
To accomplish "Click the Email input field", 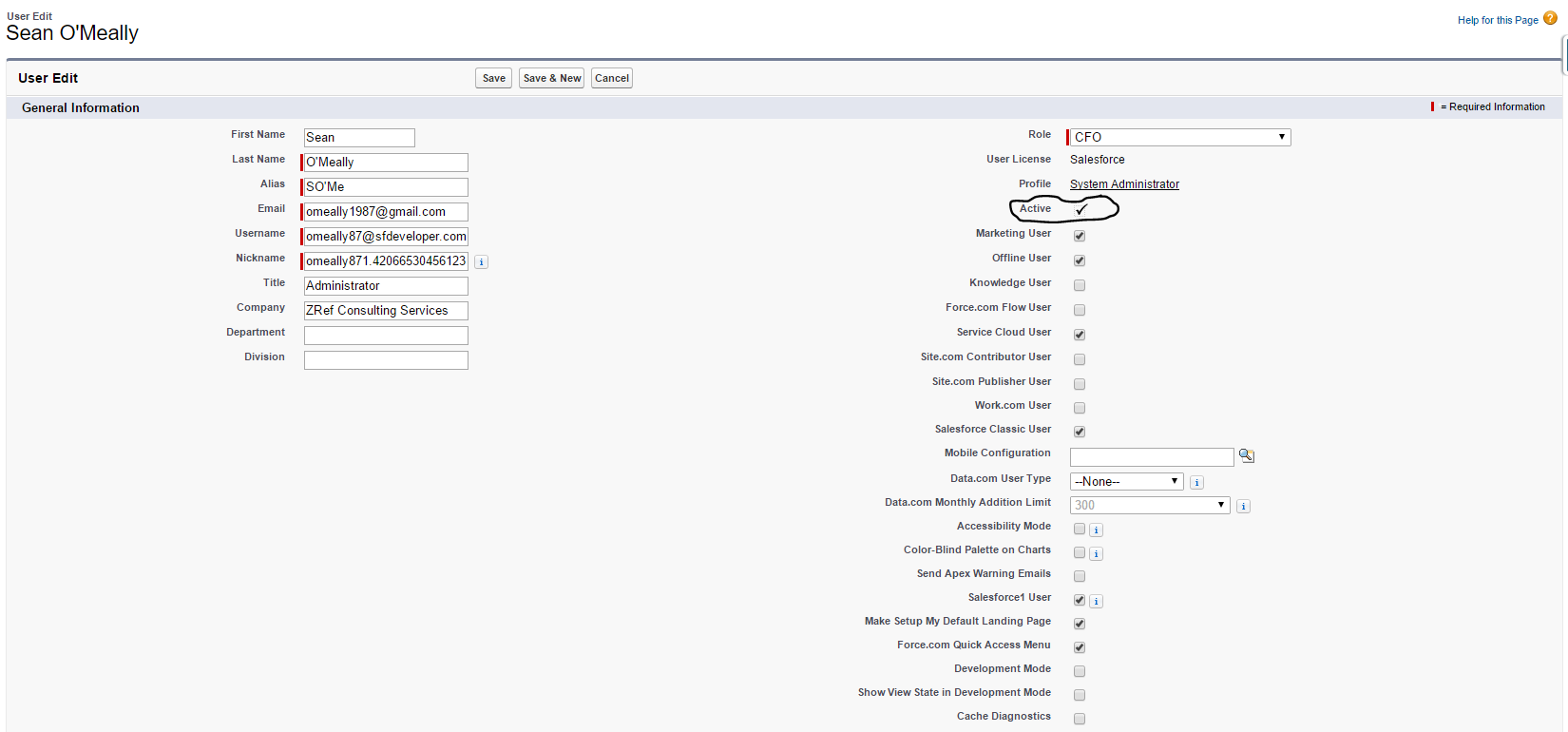I will (x=386, y=212).
